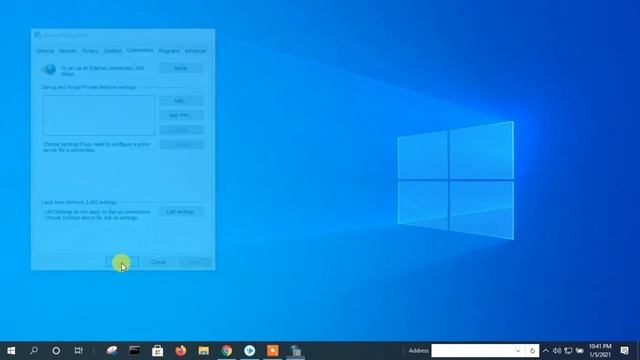Switch to the General tab
Image resolution: width=640 pixels, height=360 pixels.
pos(45,51)
